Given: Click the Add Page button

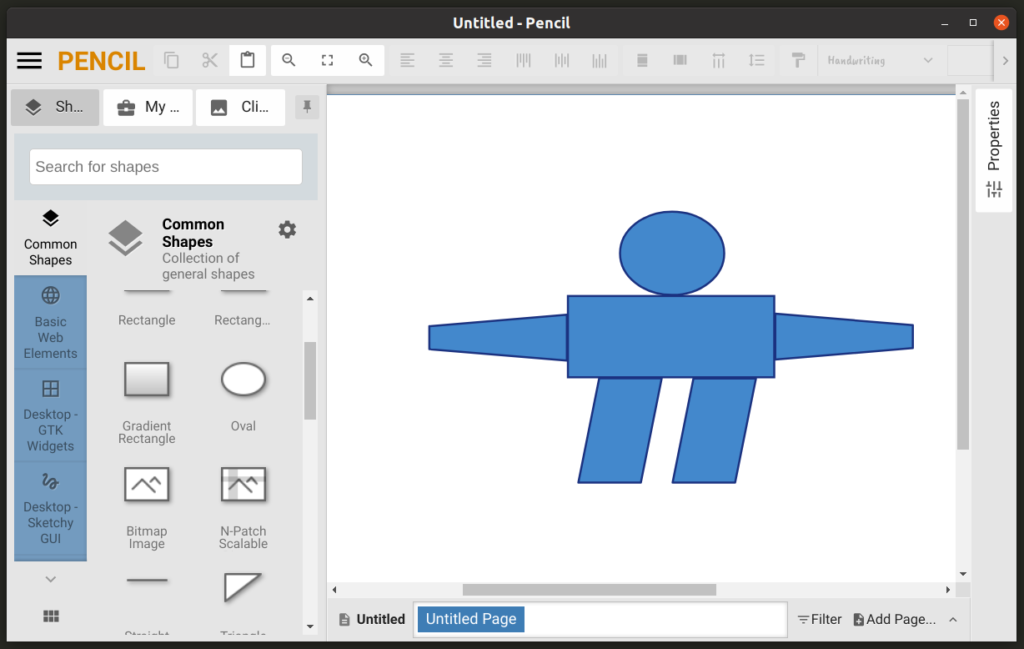Looking at the screenshot, I should [894, 620].
